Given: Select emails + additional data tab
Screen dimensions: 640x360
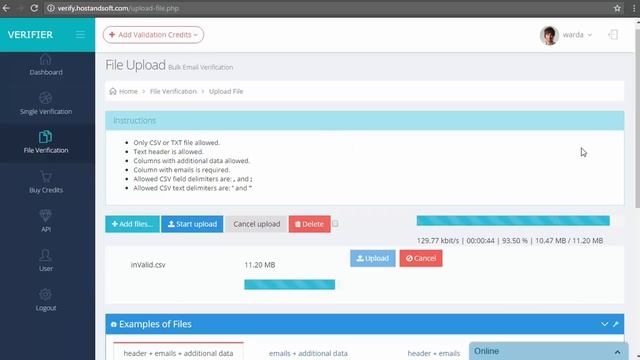Looking at the screenshot, I should click(x=308, y=353).
